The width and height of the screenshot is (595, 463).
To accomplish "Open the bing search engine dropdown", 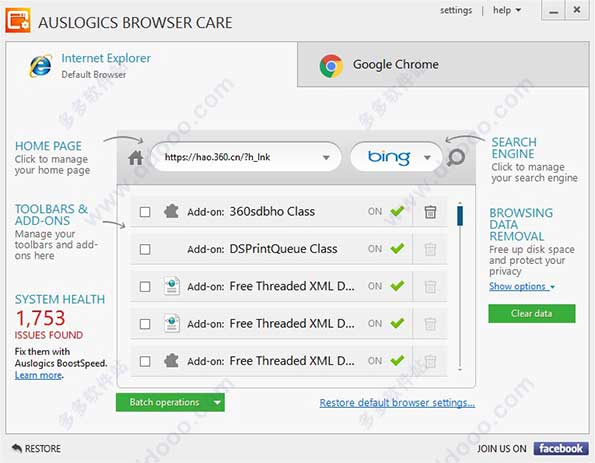I will (427, 157).
